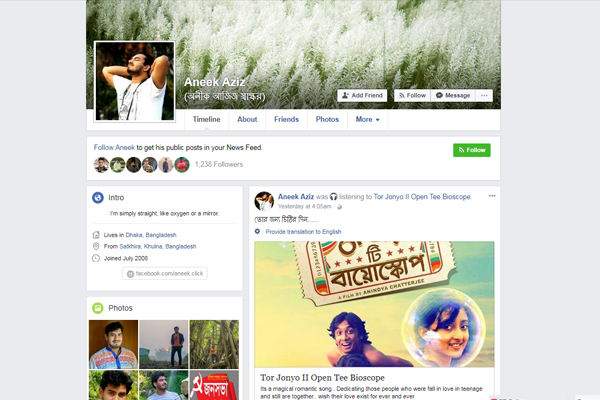Open the Tor Jonyo II Open Tee Bioscope link
Viewport: 600px width, 400px height.
[422, 197]
